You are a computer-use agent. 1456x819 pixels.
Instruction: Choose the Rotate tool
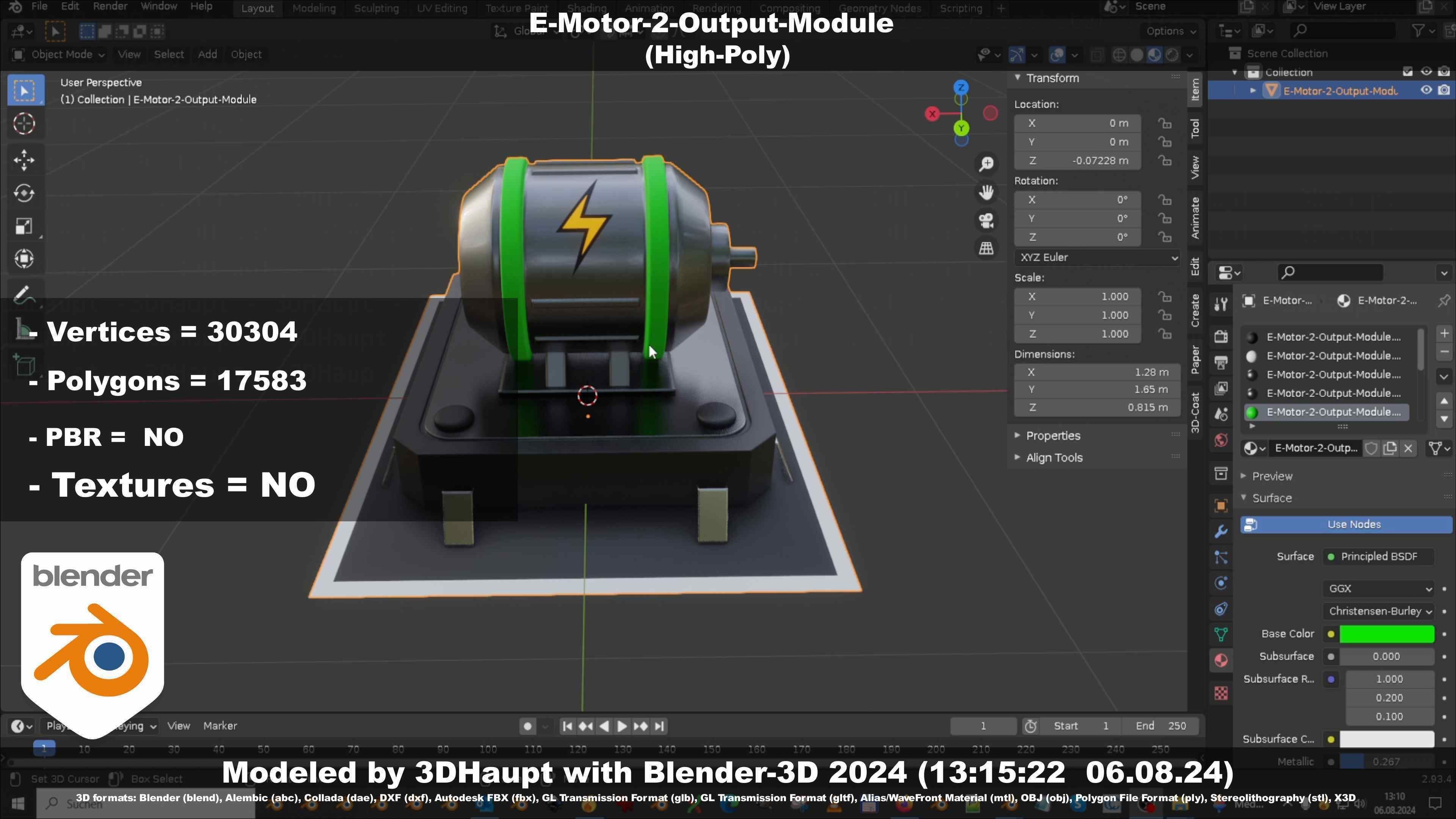(x=24, y=193)
